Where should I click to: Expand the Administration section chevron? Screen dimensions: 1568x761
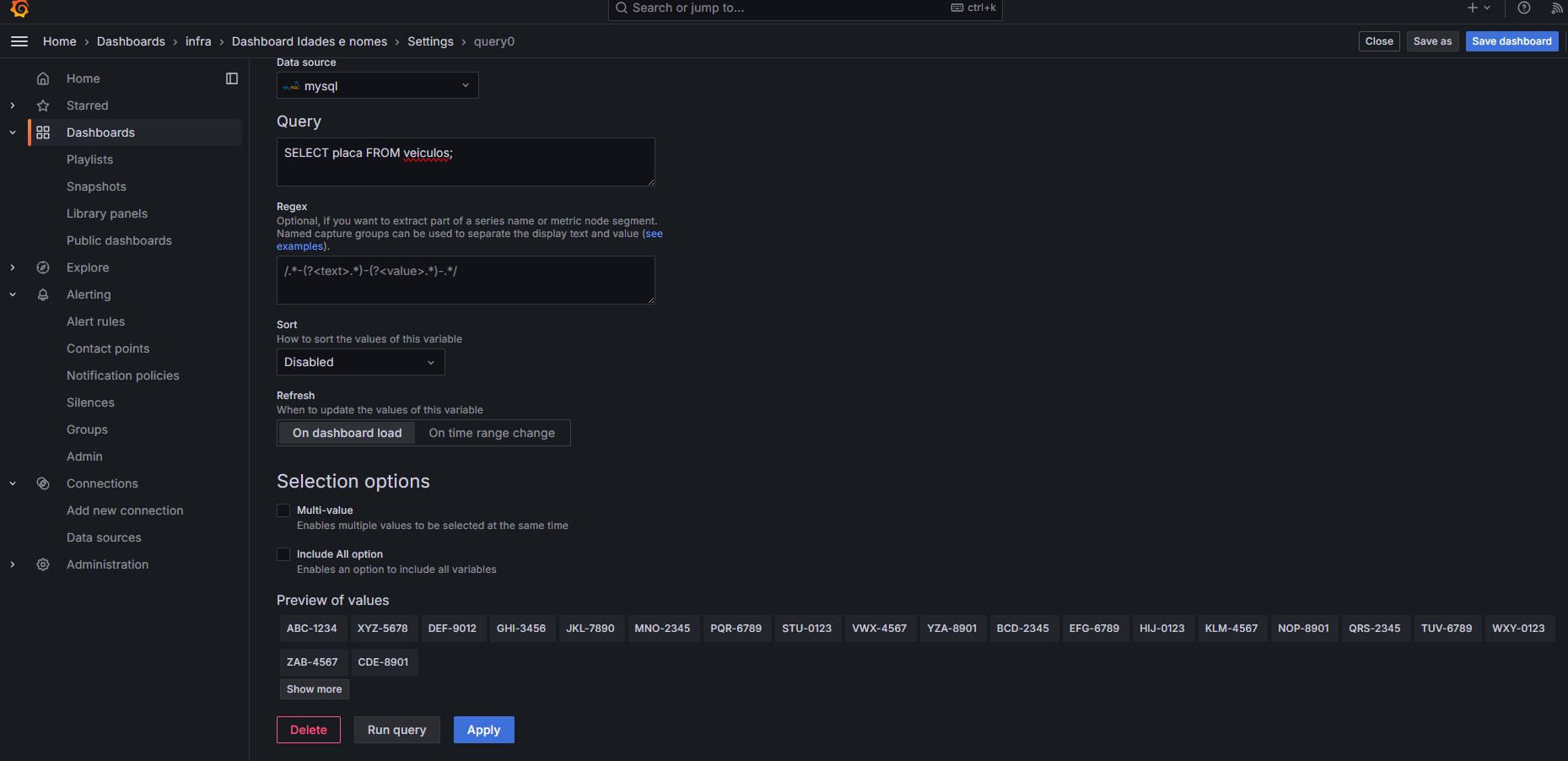click(x=13, y=564)
